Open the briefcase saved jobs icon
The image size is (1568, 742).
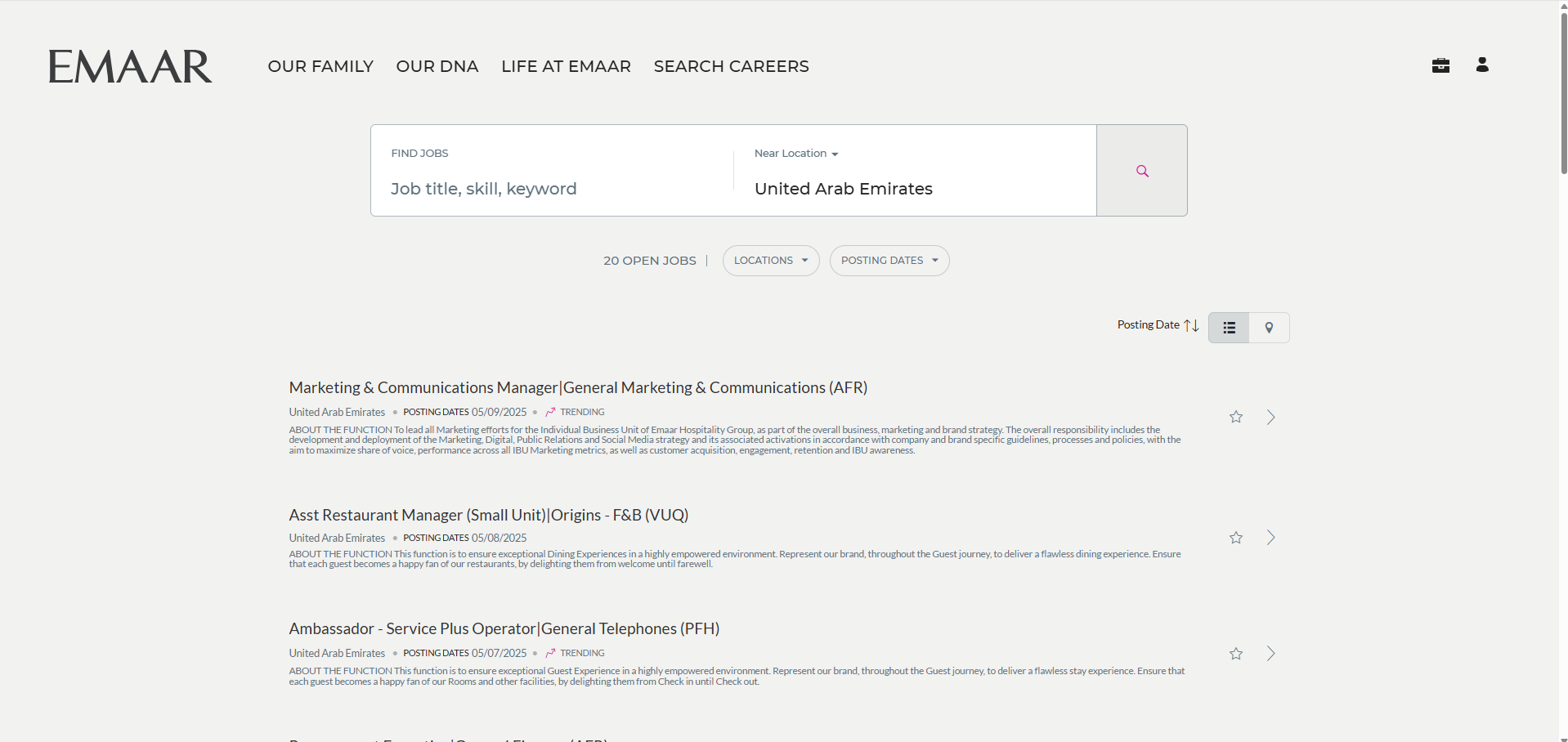pyautogui.click(x=1440, y=65)
